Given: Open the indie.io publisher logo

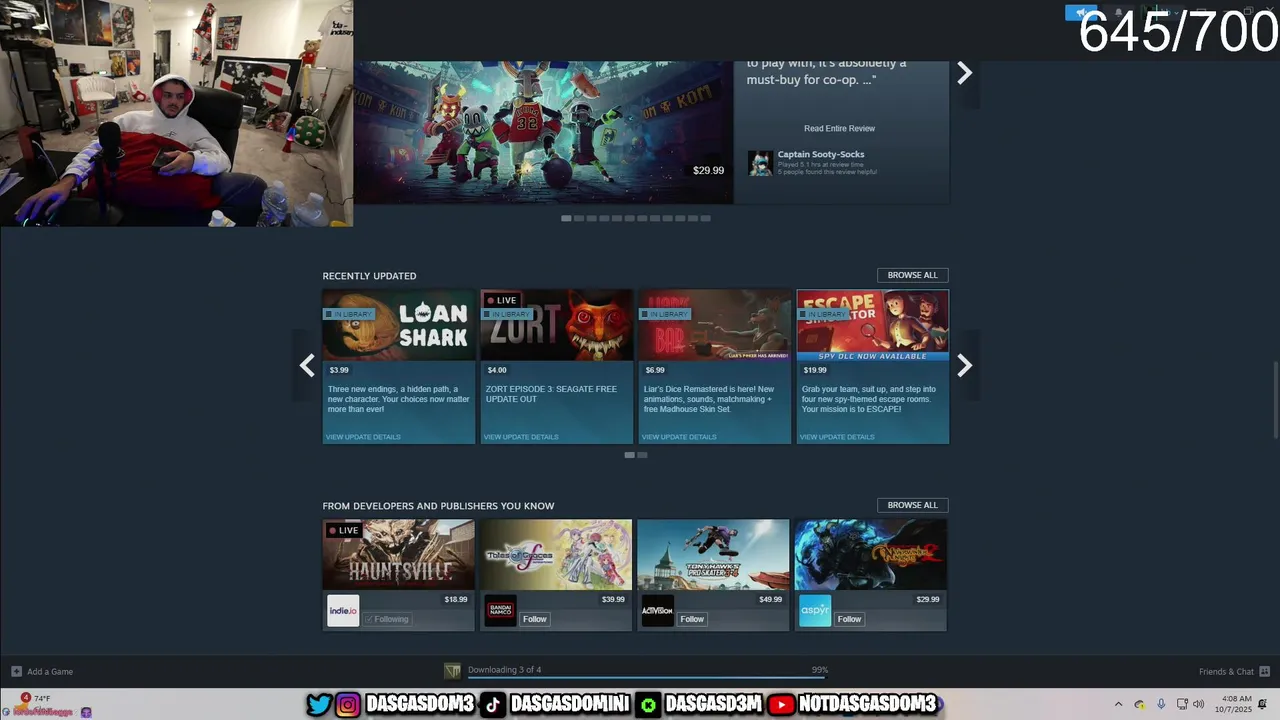Looking at the screenshot, I should coord(343,611).
